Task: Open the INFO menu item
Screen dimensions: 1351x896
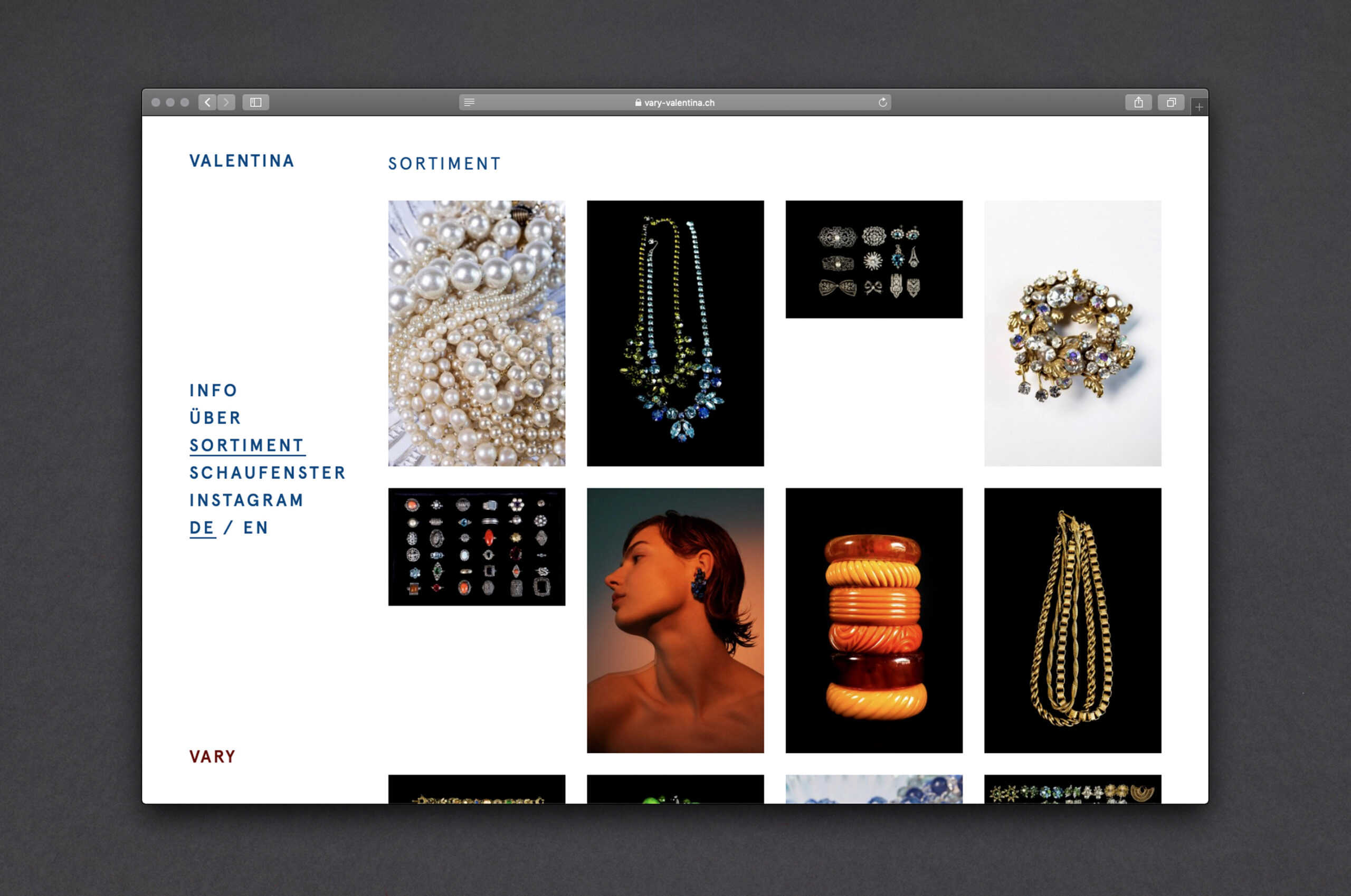Action: pyautogui.click(x=213, y=390)
